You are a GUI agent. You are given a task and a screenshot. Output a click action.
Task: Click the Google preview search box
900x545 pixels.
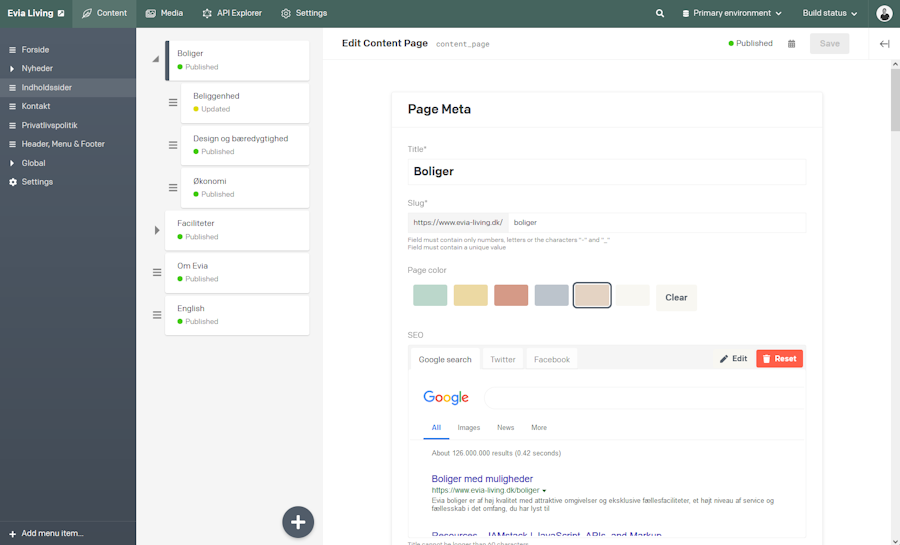(645, 398)
